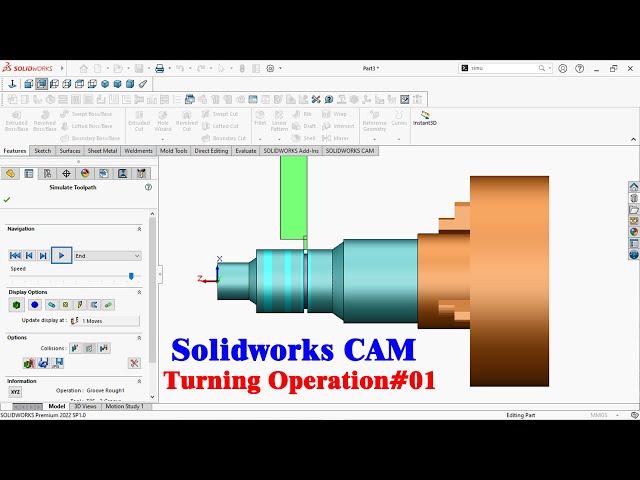Viewport: 640px width, 480px height.
Task: Open the Print dropdown arrow
Action: click(169, 69)
